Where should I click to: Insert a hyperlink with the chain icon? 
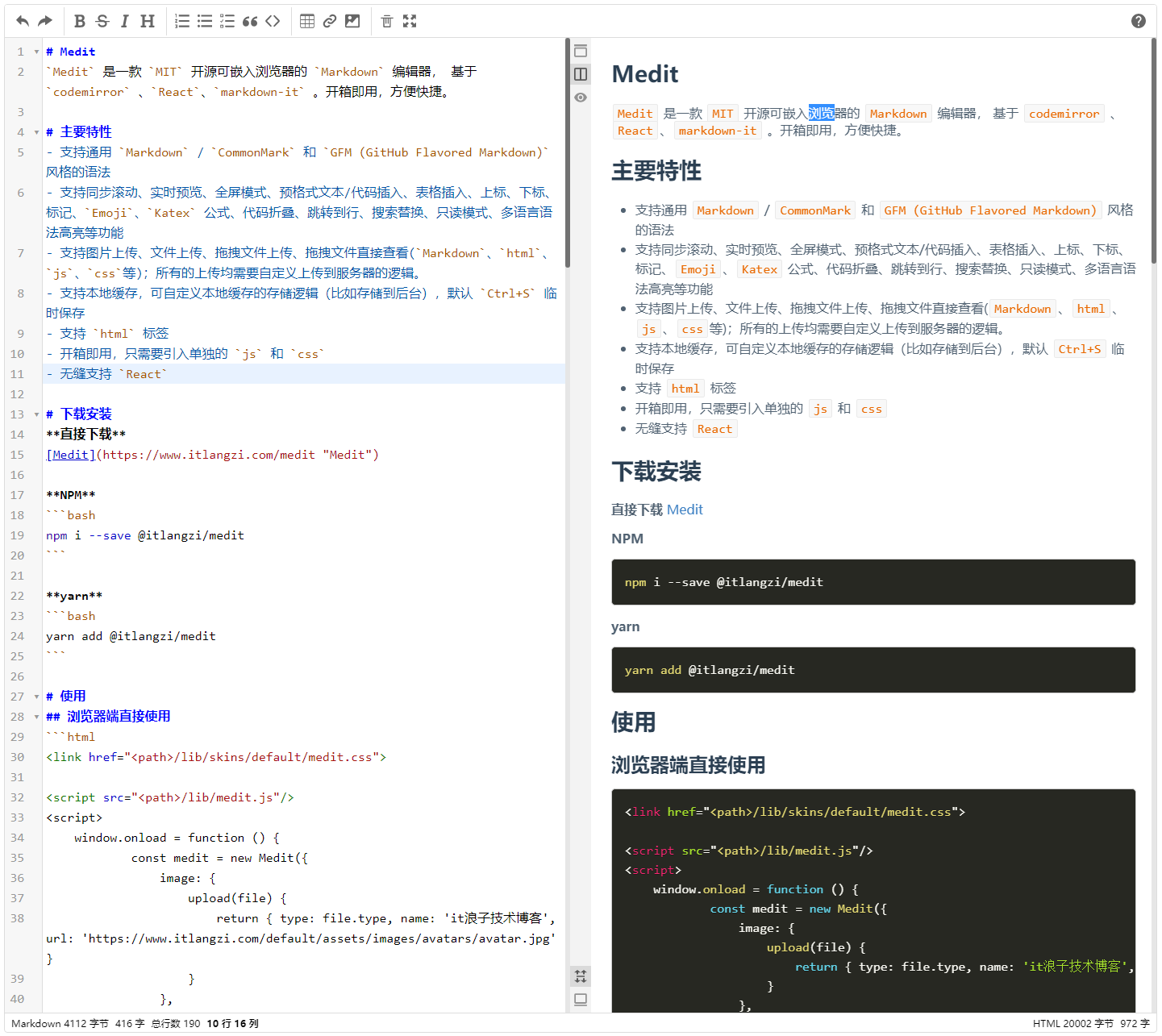coord(330,21)
